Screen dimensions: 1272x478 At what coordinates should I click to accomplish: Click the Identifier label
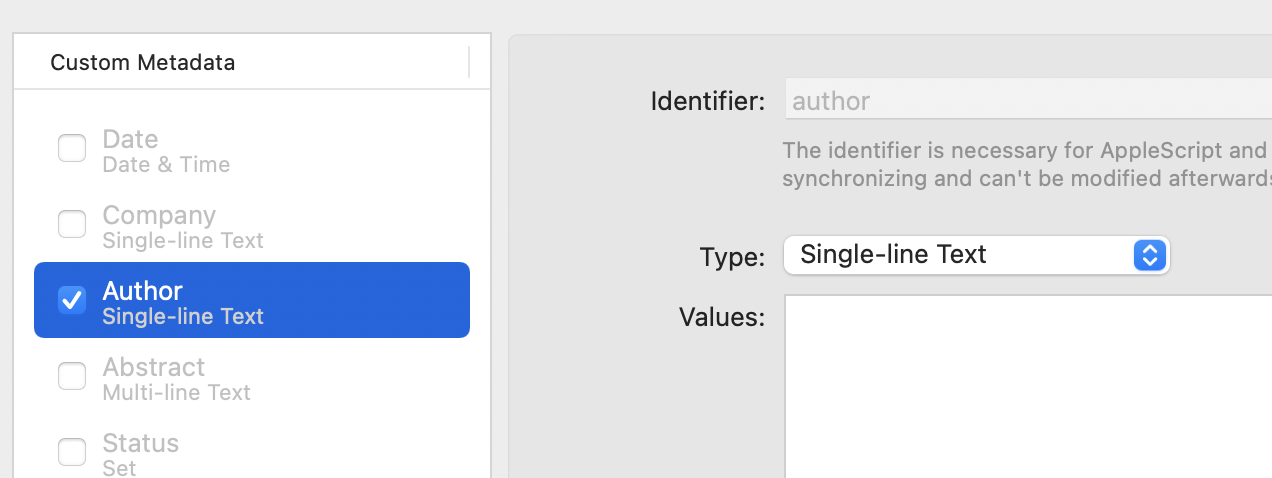click(x=708, y=101)
